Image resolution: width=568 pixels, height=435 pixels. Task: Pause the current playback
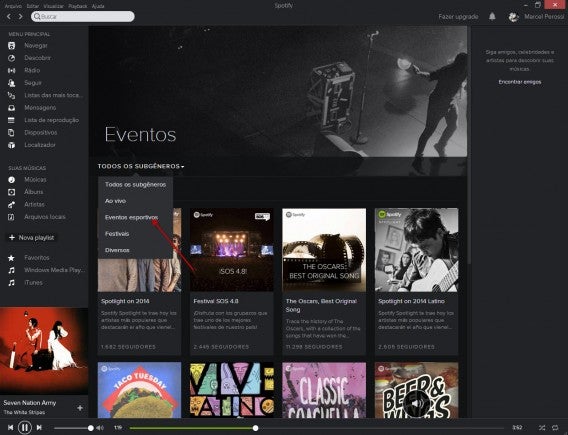[x=25, y=428]
